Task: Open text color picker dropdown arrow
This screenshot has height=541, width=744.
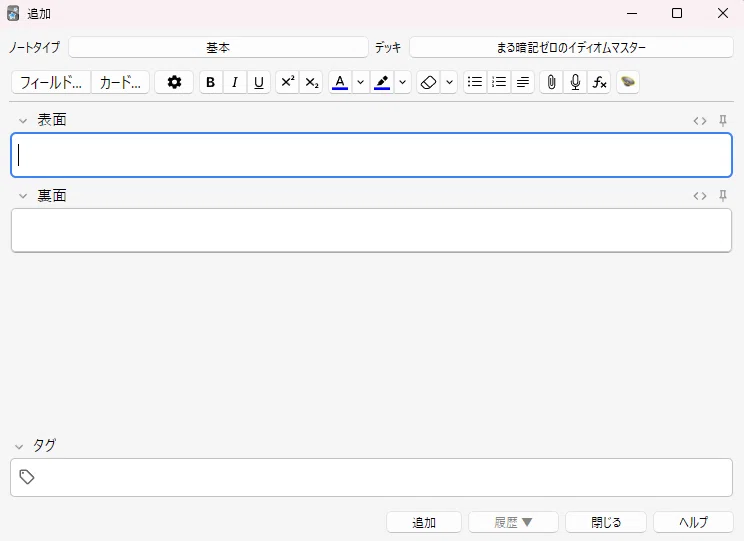Action: coord(361,83)
